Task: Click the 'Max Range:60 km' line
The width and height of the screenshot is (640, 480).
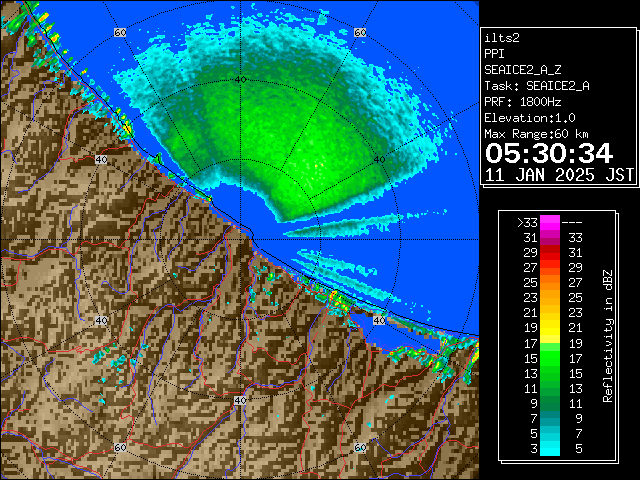Action: (x=536, y=134)
